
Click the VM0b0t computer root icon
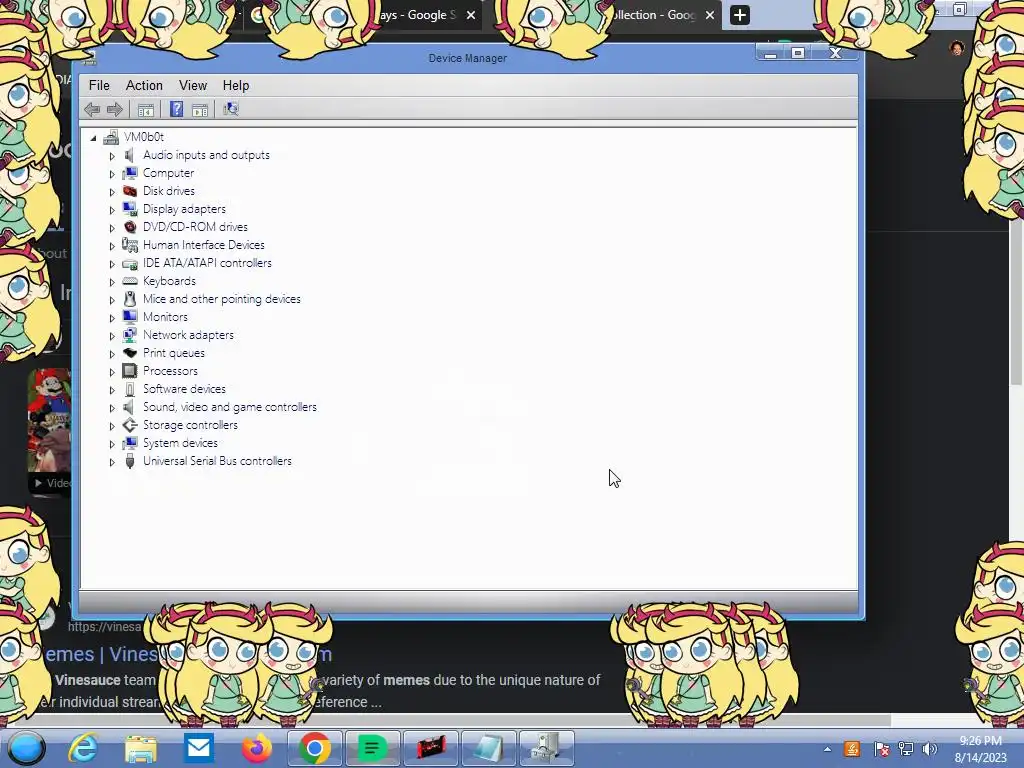111,137
